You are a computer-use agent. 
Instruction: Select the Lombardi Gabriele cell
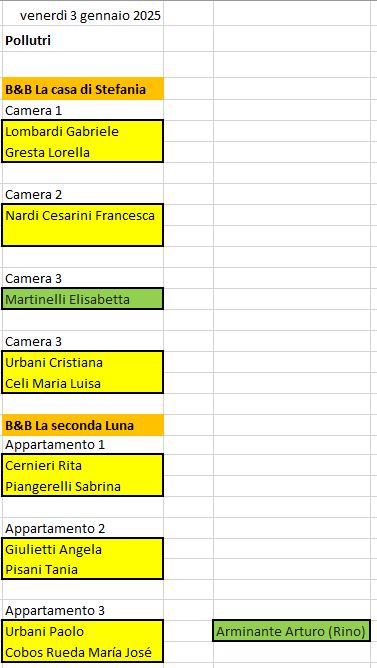[x=82, y=131]
